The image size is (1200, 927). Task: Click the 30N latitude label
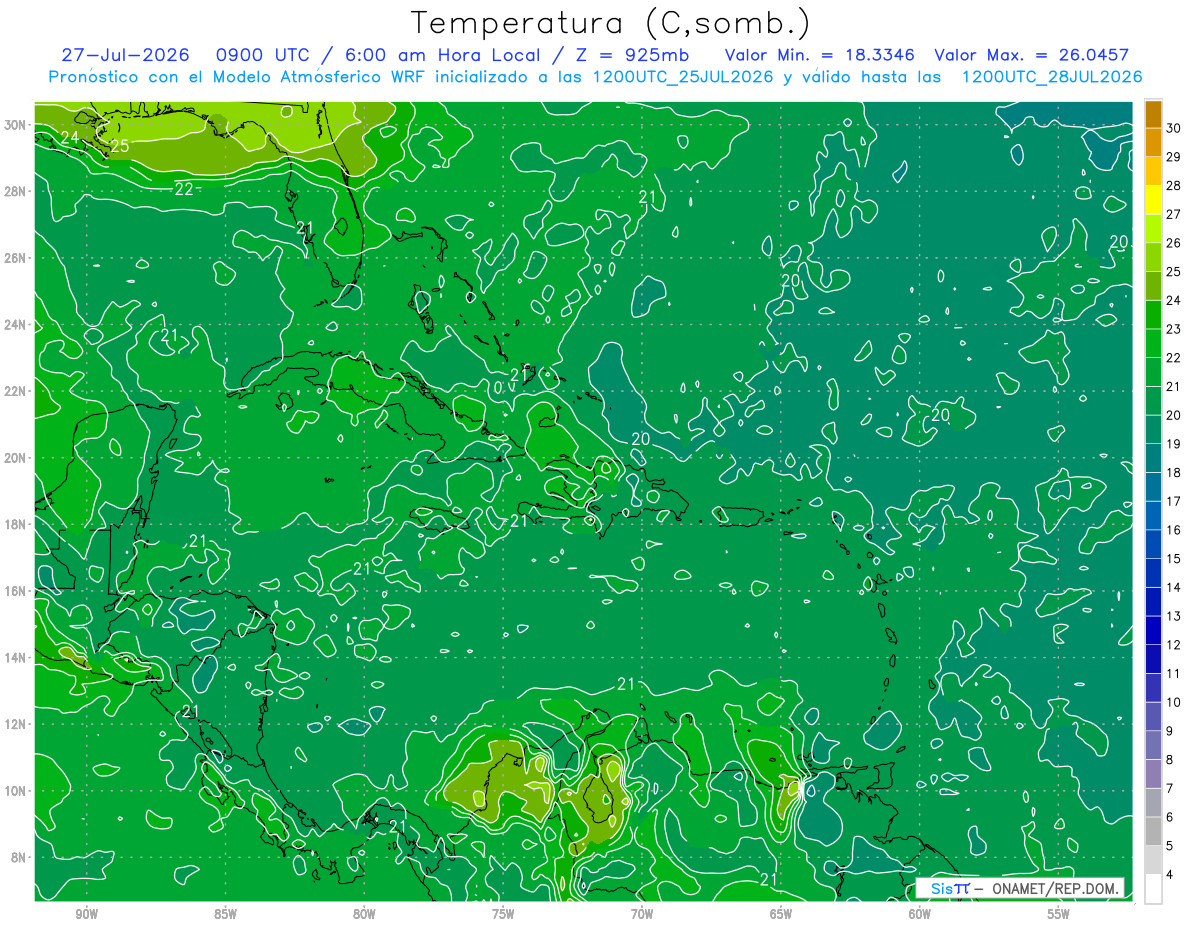click(15, 125)
